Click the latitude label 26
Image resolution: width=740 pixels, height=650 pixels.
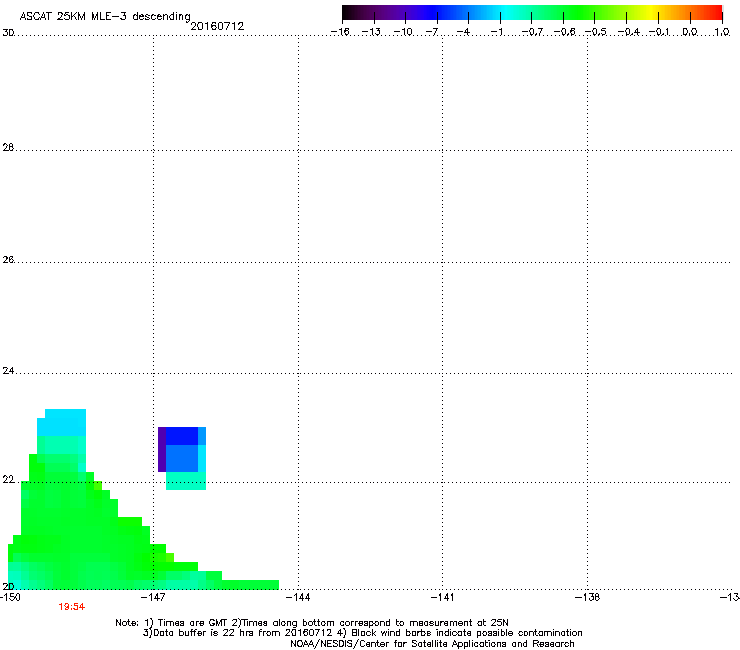(x=8, y=259)
